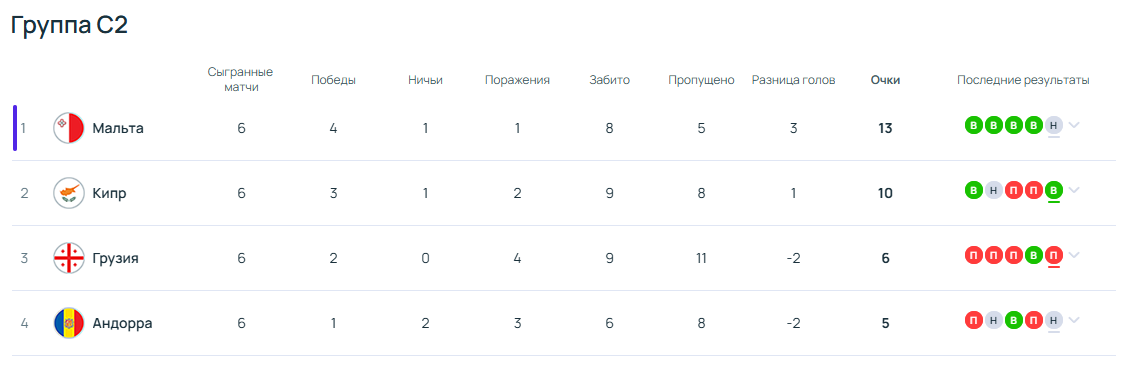Click the Cyprus flag icon
The width and height of the screenshot is (1130, 366).
[x=69, y=193]
